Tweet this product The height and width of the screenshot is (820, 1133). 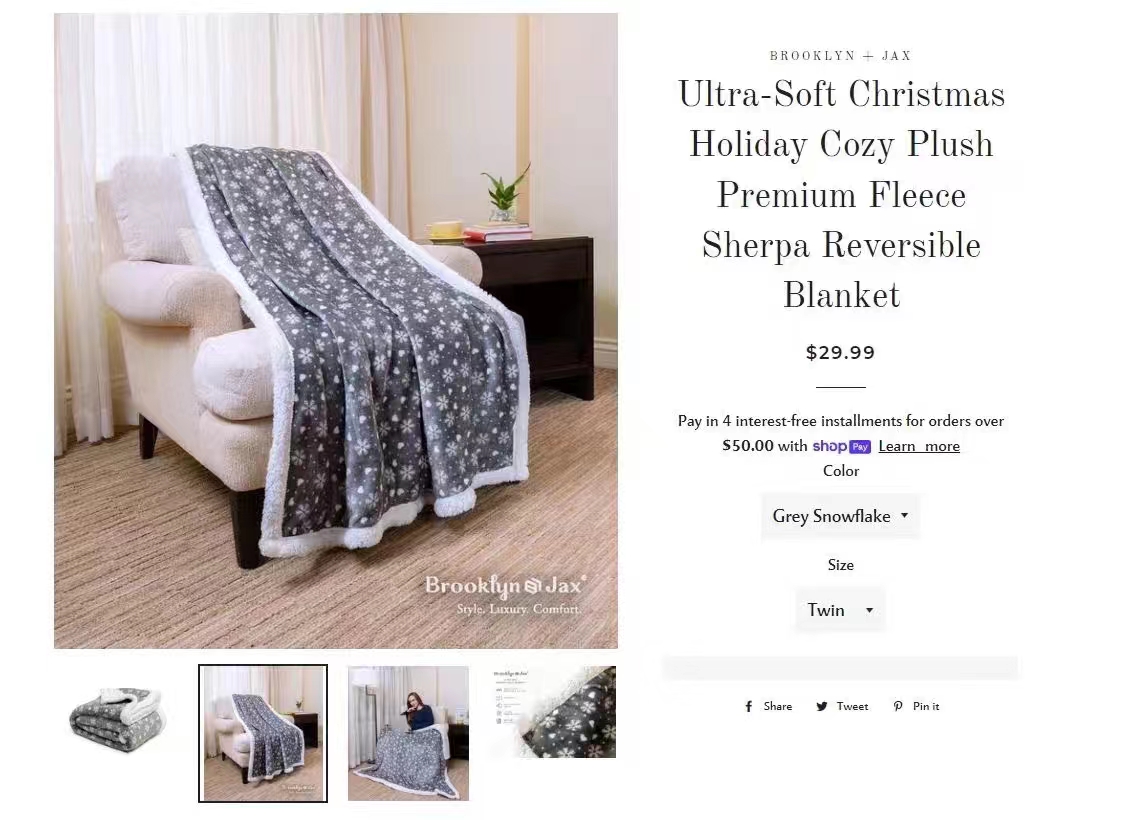click(842, 707)
